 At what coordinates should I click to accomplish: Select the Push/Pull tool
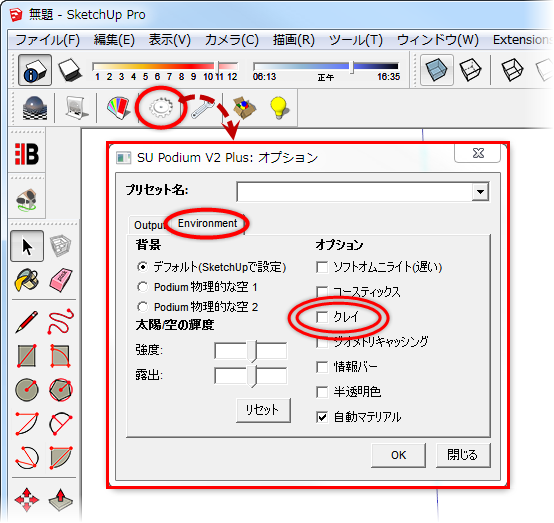[61, 500]
